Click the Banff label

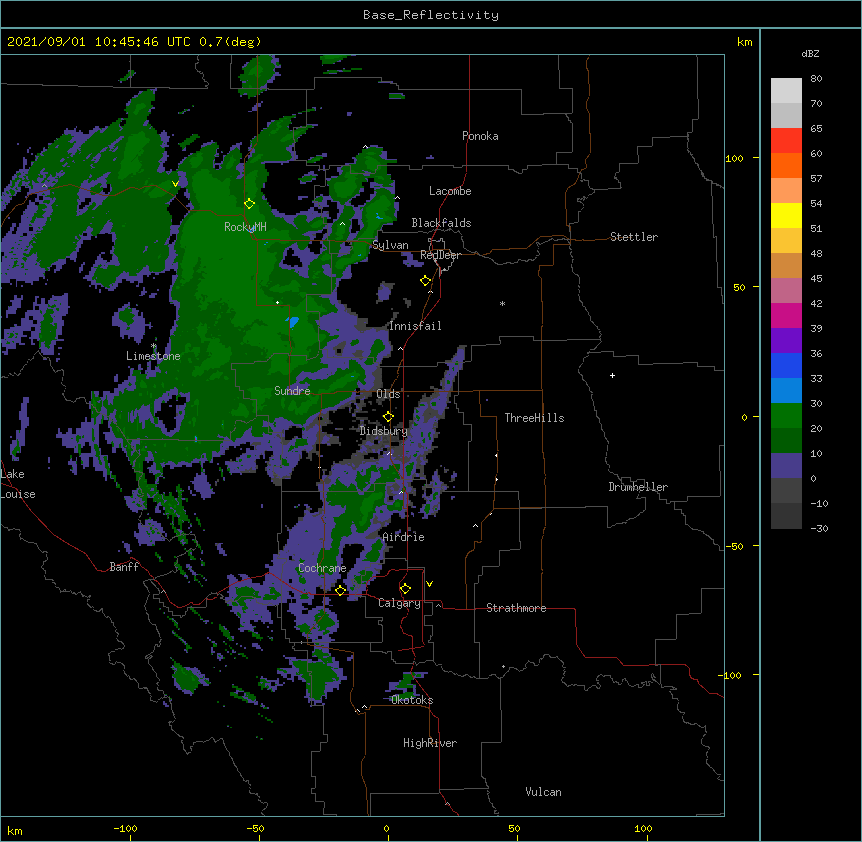[x=124, y=567]
